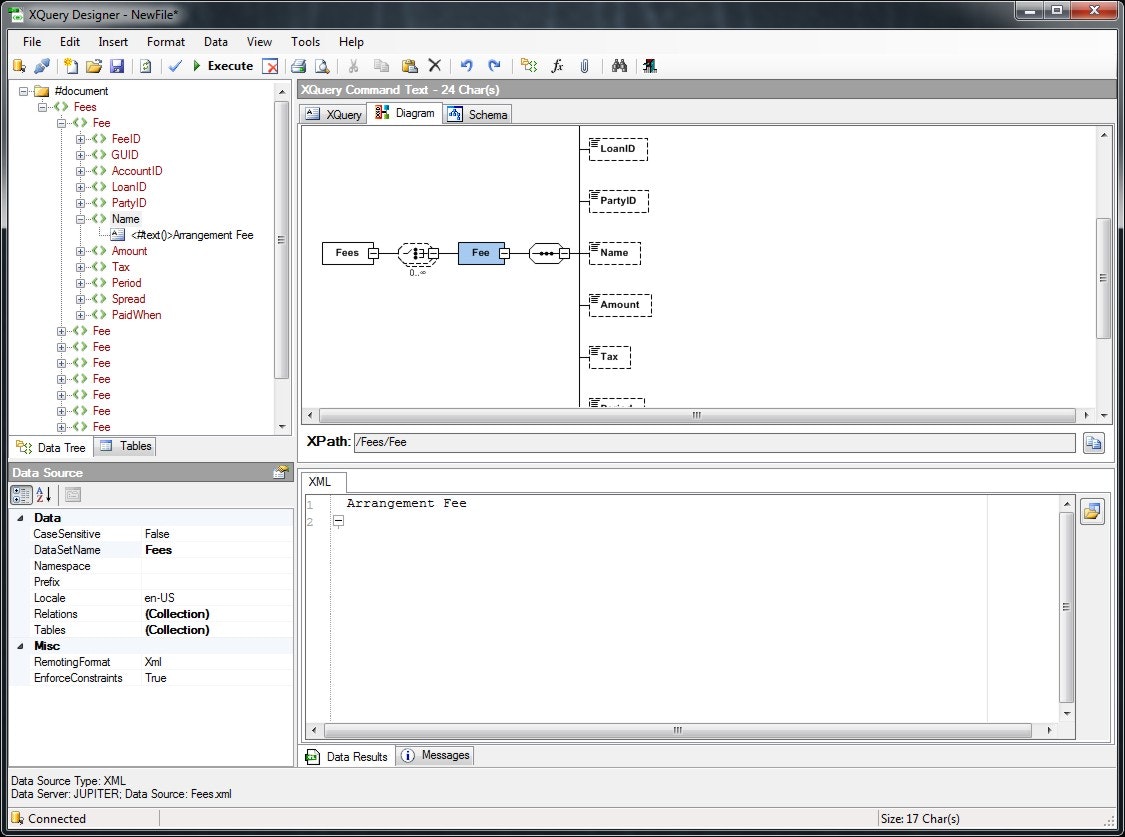The image size is (1125, 837).
Task: Click the copy XPath icon next to XPath field
Action: (x=1093, y=443)
